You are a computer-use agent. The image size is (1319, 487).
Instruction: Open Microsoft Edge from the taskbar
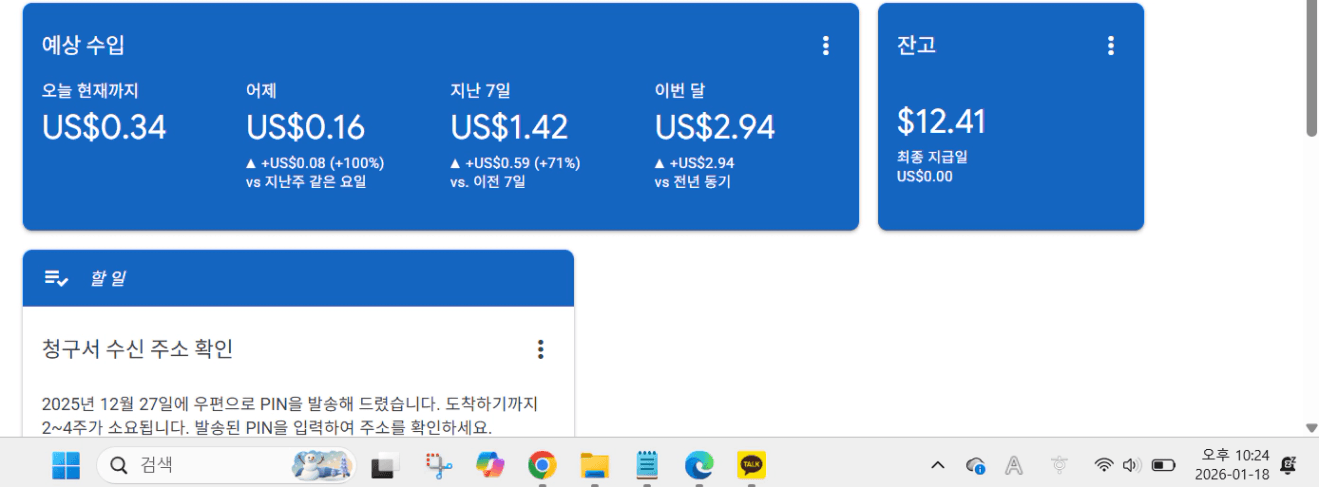point(699,465)
